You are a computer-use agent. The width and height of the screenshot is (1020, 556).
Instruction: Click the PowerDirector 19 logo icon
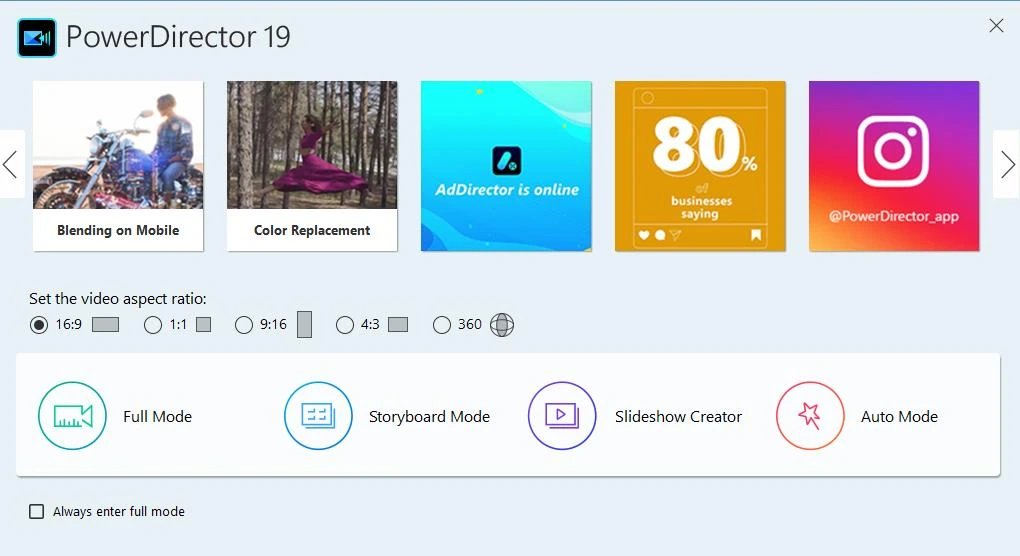(x=36, y=38)
